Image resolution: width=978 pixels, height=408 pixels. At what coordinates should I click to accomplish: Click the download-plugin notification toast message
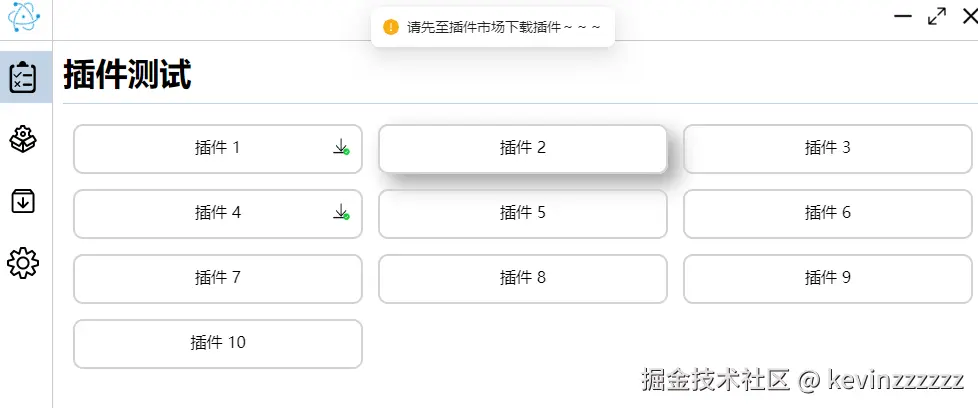503,27
